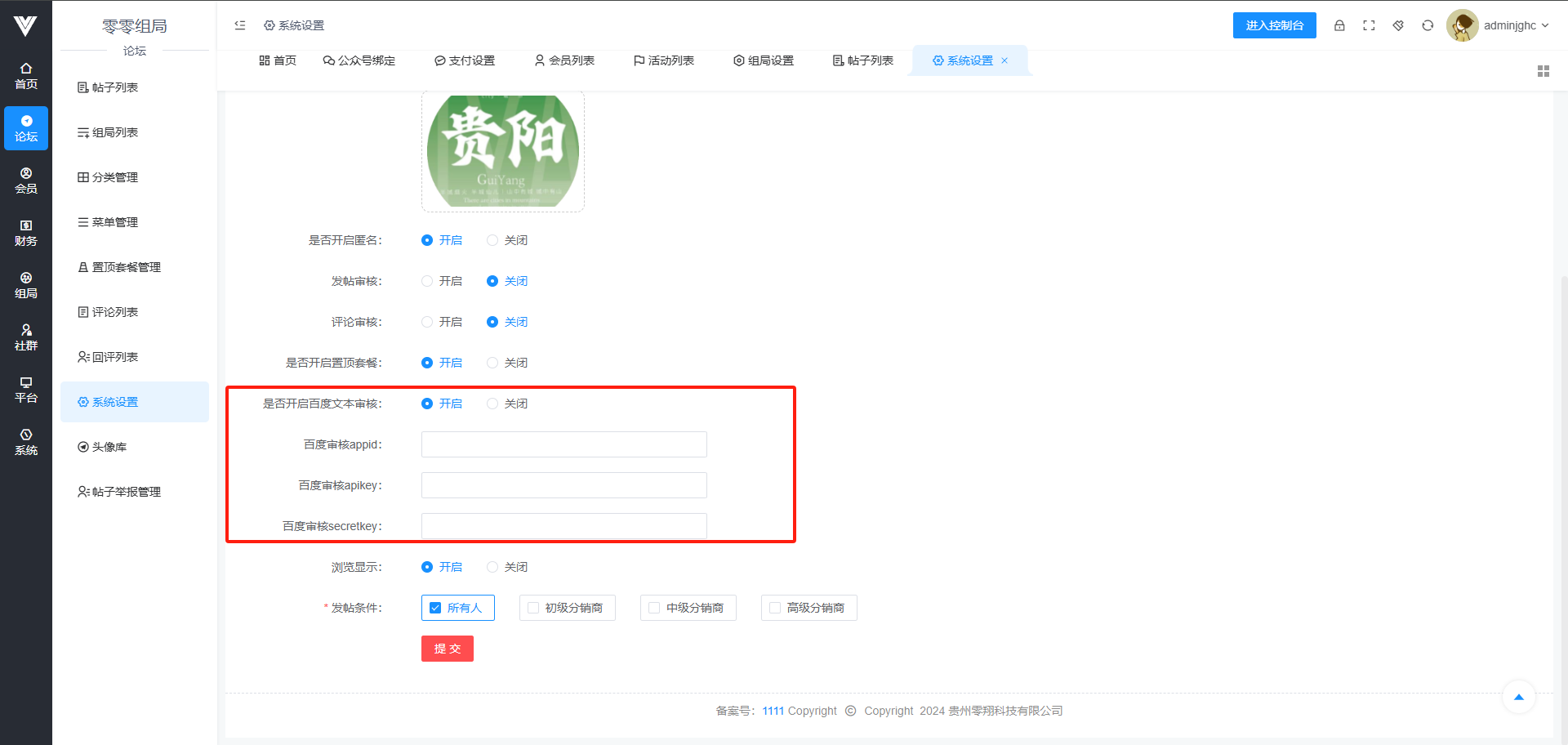Check the 高级分销商 checkbox

(x=775, y=608)
